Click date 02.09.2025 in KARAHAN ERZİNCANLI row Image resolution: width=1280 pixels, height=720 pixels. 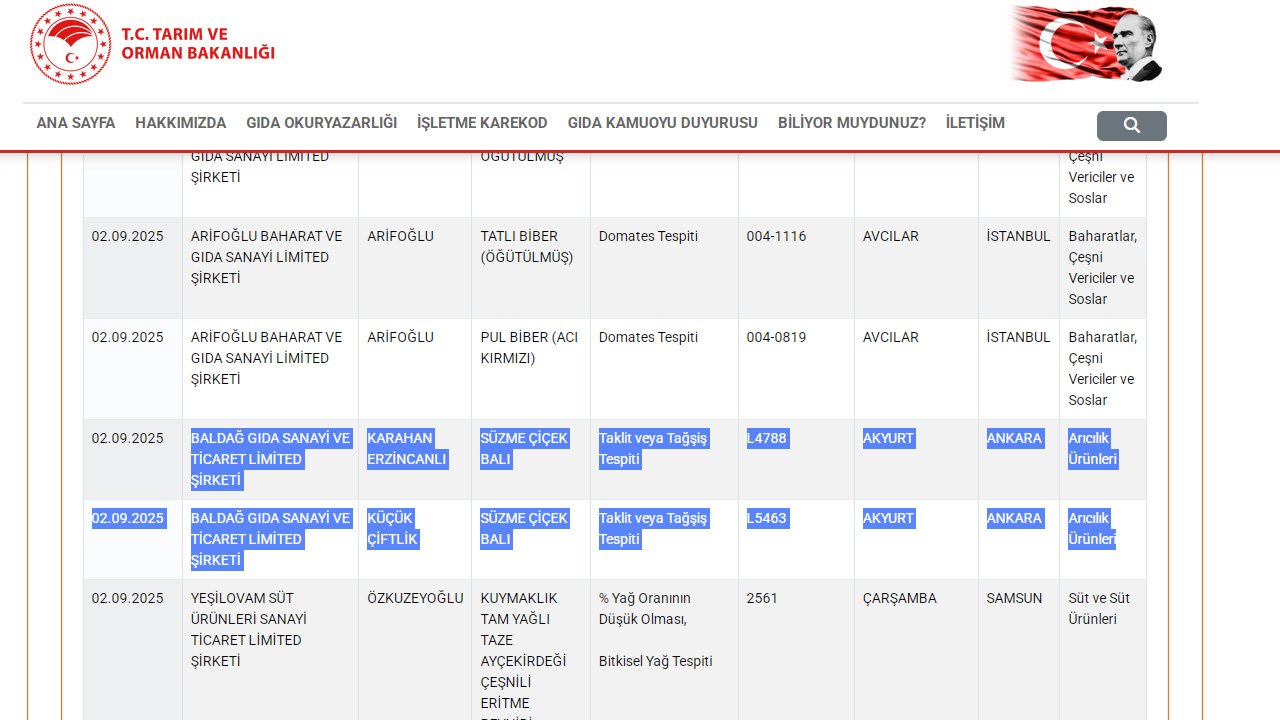[127, 438]
